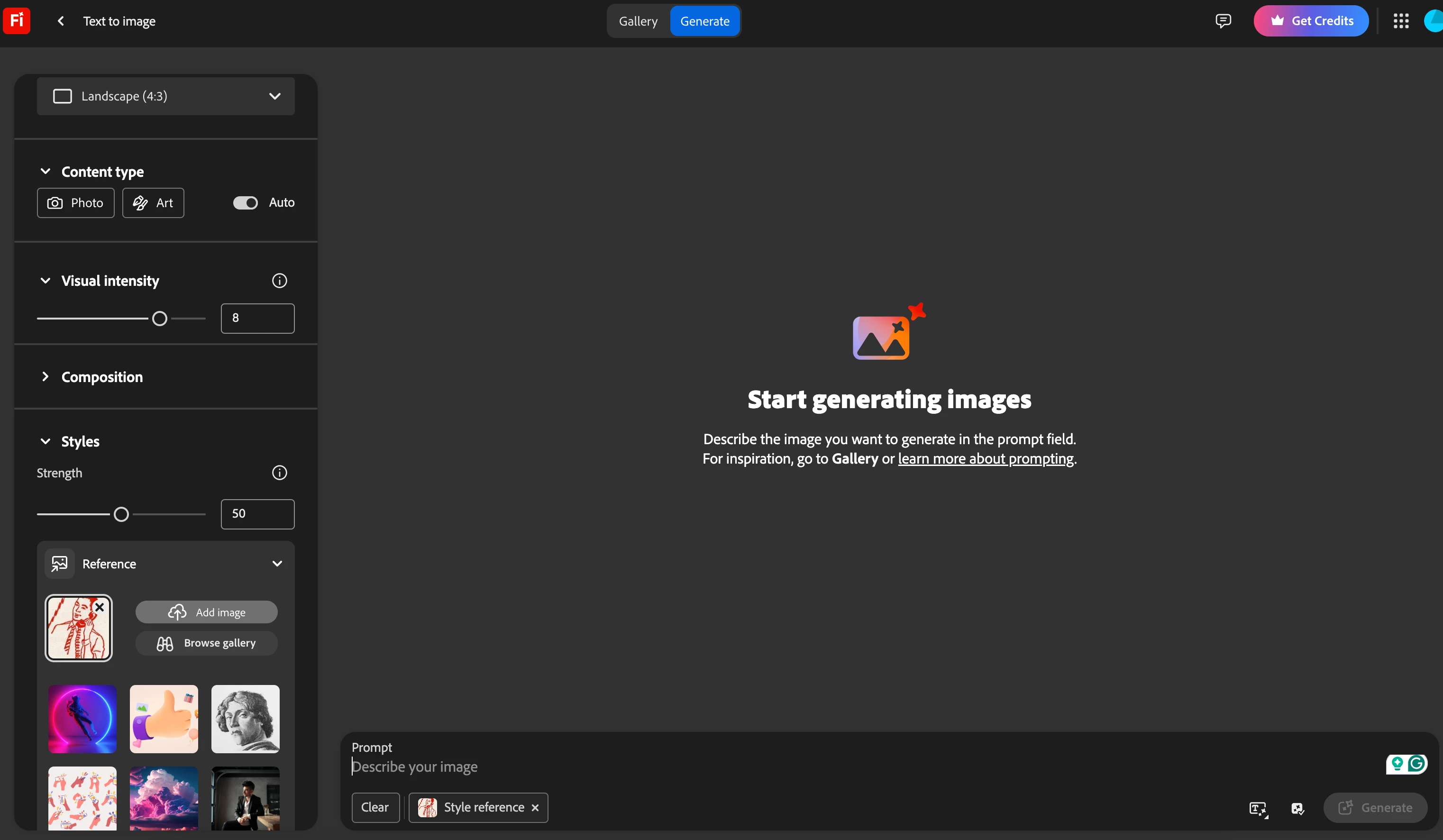Click the Adobe Firefly home logo
1443x840 pixels.
coord(17,20)
